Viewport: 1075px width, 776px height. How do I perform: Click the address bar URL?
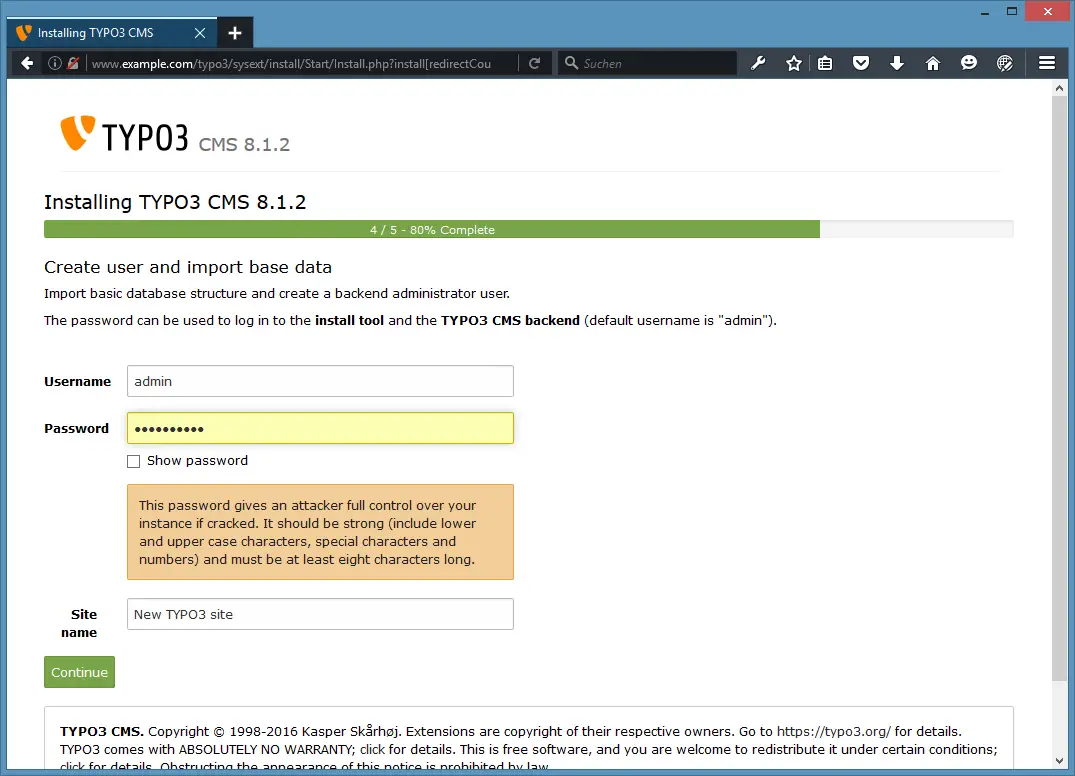[x=291, y=64]
